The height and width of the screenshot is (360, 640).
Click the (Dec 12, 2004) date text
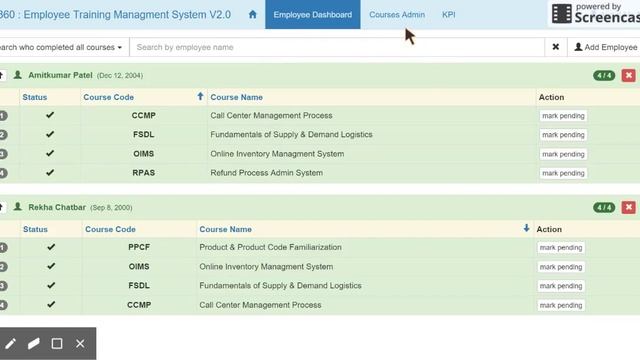pos(120,76)
